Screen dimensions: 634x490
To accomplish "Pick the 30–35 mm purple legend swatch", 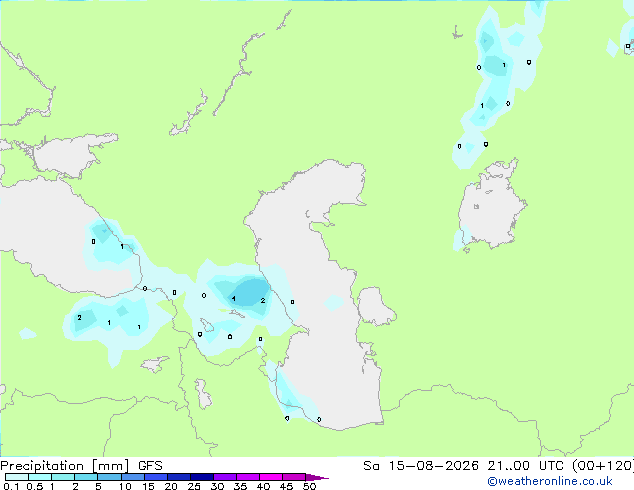I will [x=224, y=477].
